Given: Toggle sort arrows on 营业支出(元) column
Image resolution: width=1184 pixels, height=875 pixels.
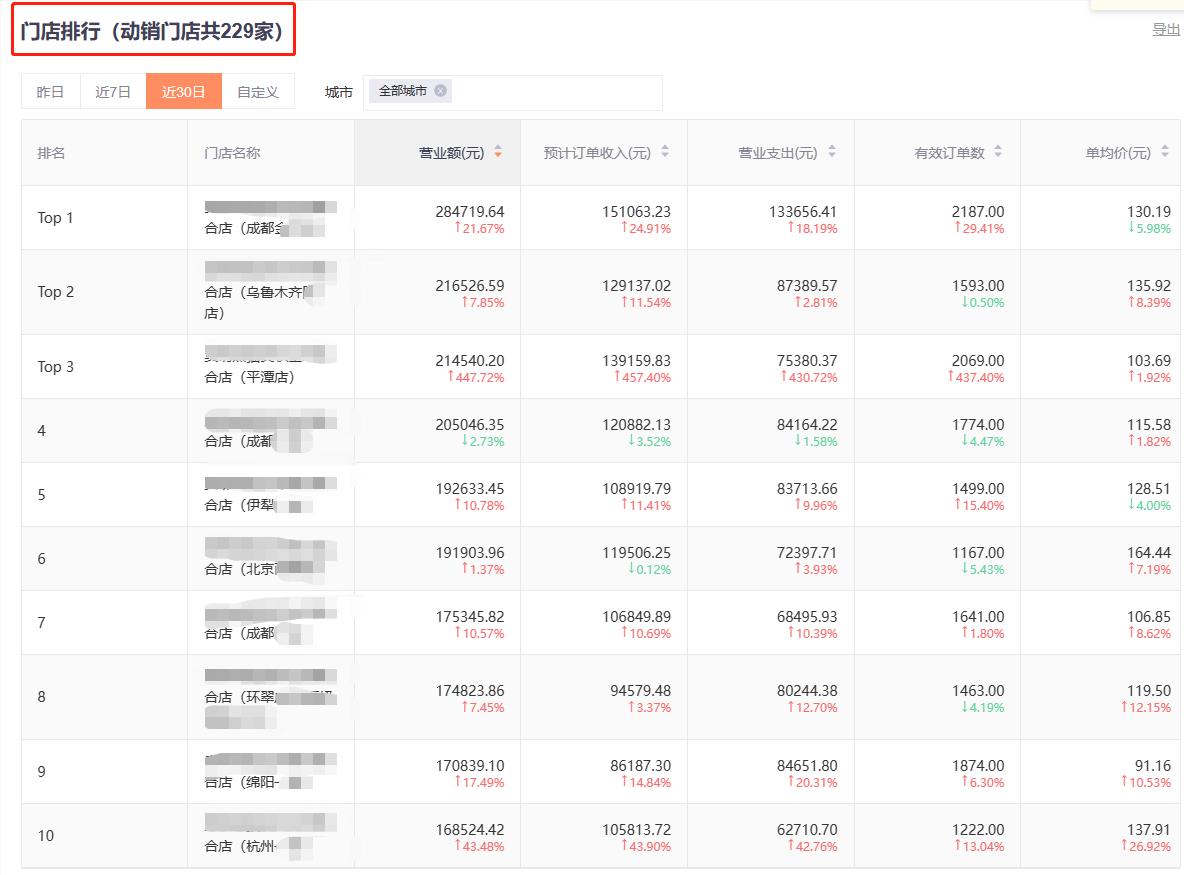Looking at the screenshot, I should pyautogui.click(x=832, y=153).
